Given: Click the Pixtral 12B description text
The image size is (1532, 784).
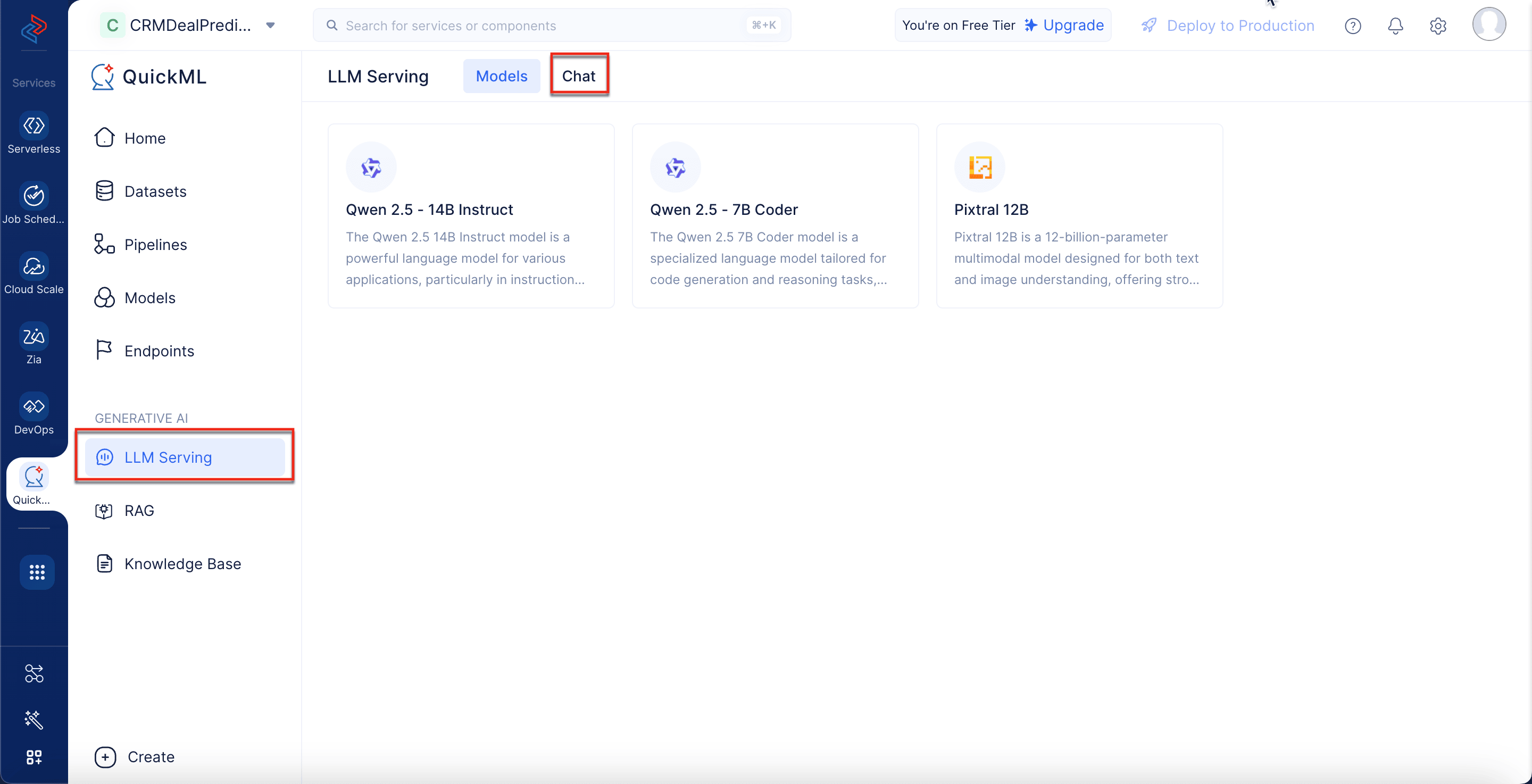Looking at the screenshot, I should (1077, 258).
